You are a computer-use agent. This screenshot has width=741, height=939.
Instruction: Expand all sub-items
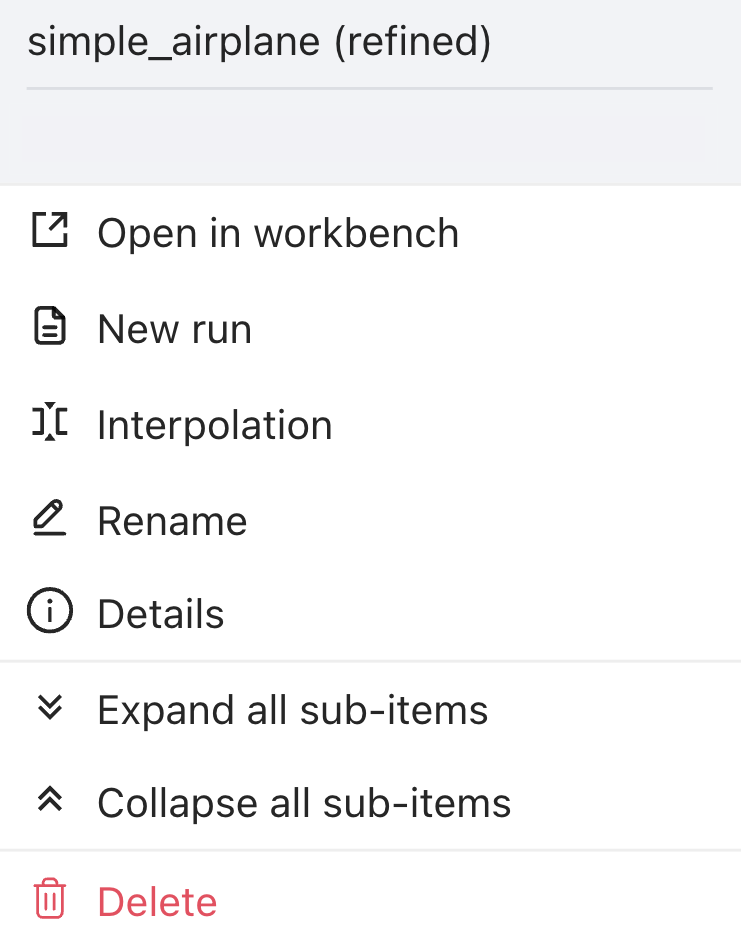coord(292,710)
